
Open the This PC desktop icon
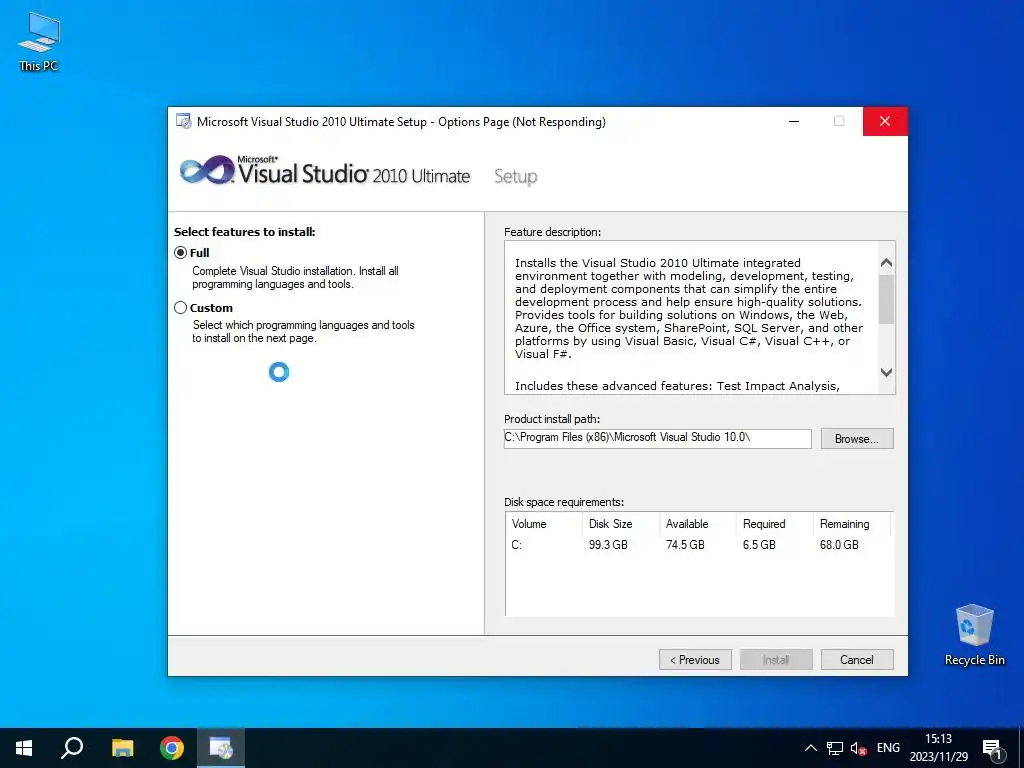point(39,42)
